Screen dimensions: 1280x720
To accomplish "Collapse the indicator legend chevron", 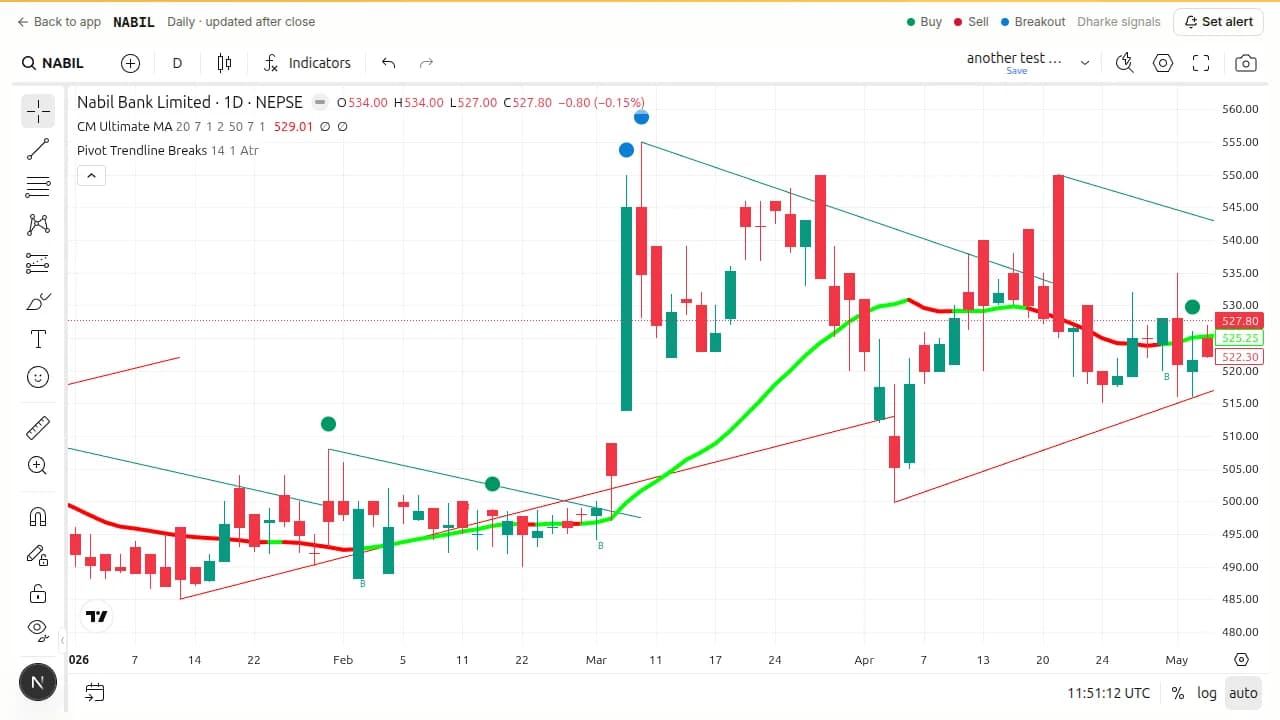I will 91,176.
